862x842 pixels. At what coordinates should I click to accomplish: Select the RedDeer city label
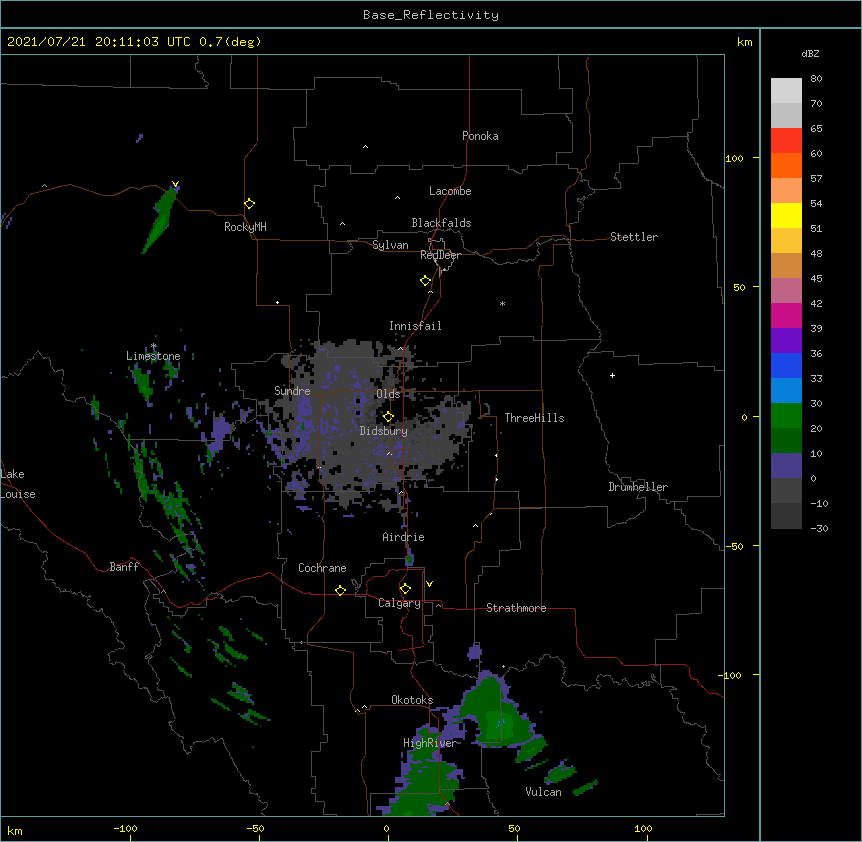click(x=440, y=255)
